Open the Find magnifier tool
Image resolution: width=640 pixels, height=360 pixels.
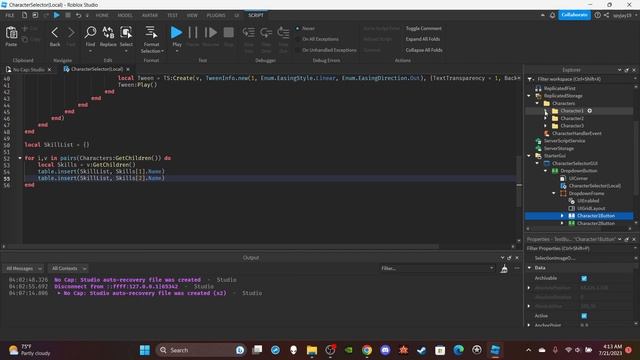pyautogui.click(x=90, y=32)
